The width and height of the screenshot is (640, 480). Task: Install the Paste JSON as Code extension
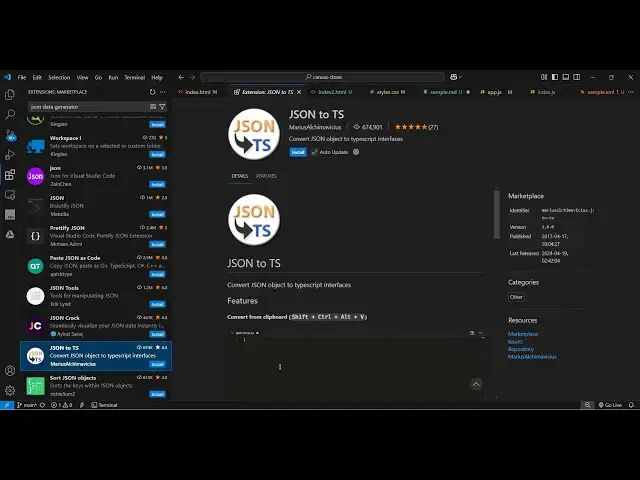(157, 274)
